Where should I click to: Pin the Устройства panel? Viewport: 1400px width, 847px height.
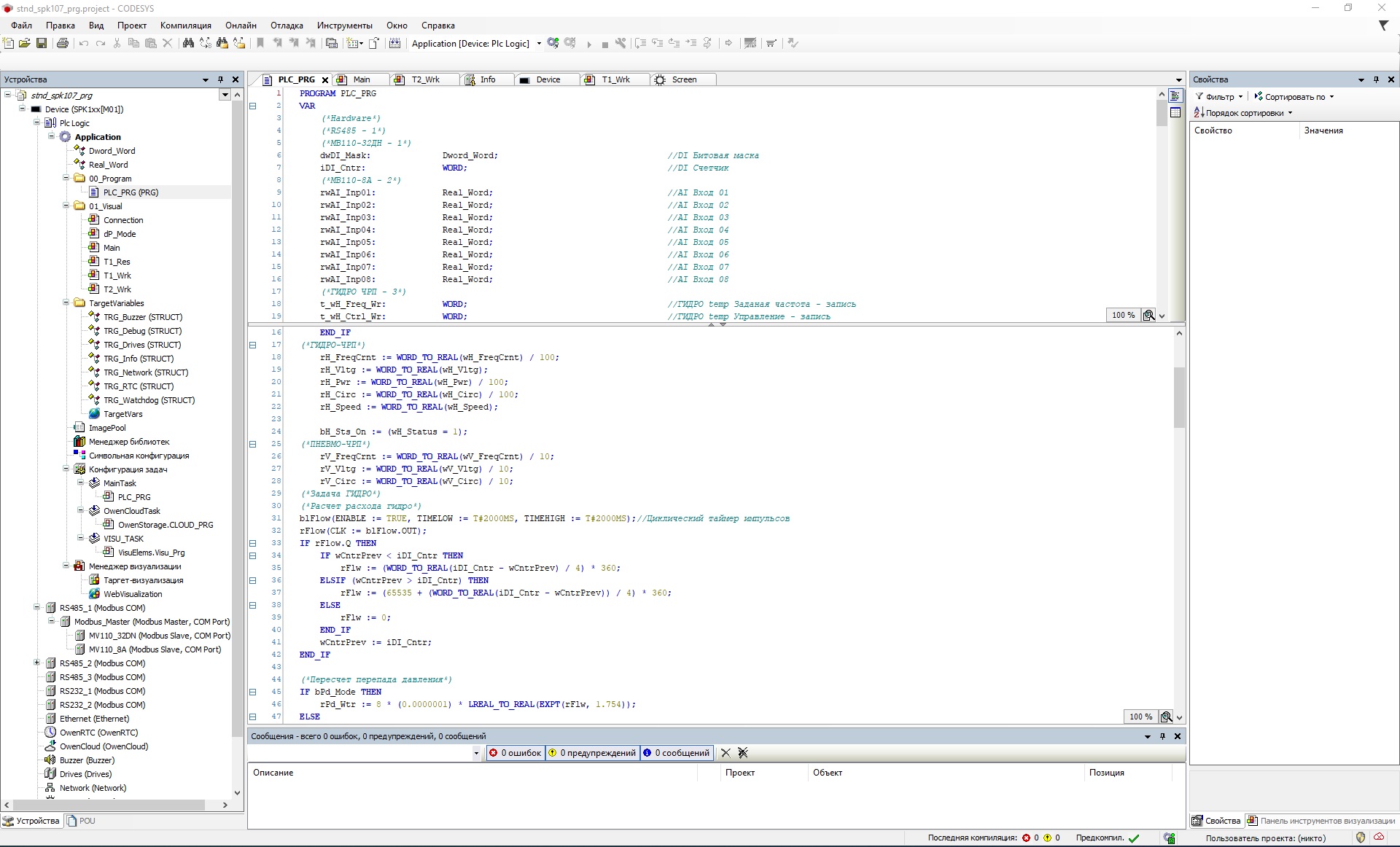(x=220, y=79)
